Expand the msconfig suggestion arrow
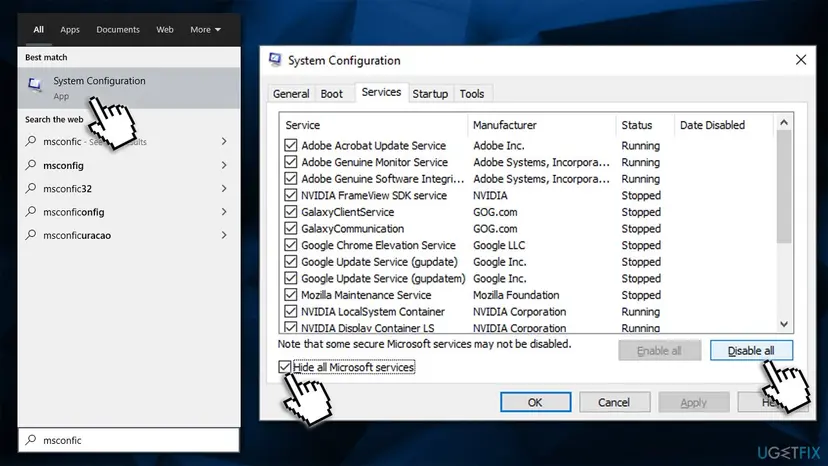828x466 pixels. (224, 165)
